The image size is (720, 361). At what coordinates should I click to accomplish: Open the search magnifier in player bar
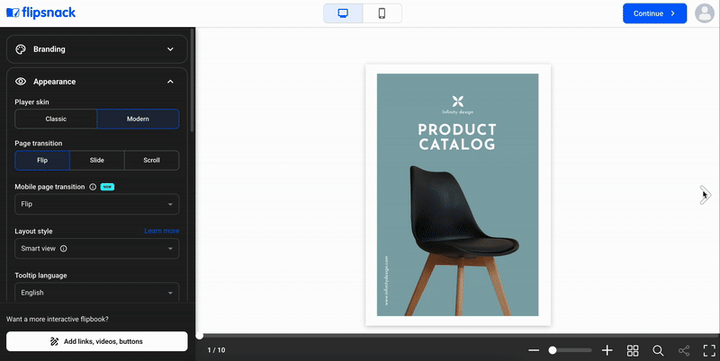point(658,350)
